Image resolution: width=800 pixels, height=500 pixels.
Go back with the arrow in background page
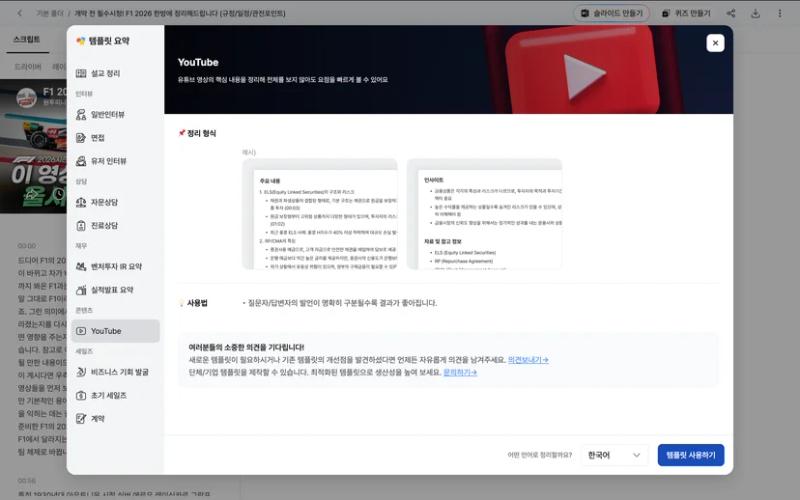pos(19,13)
